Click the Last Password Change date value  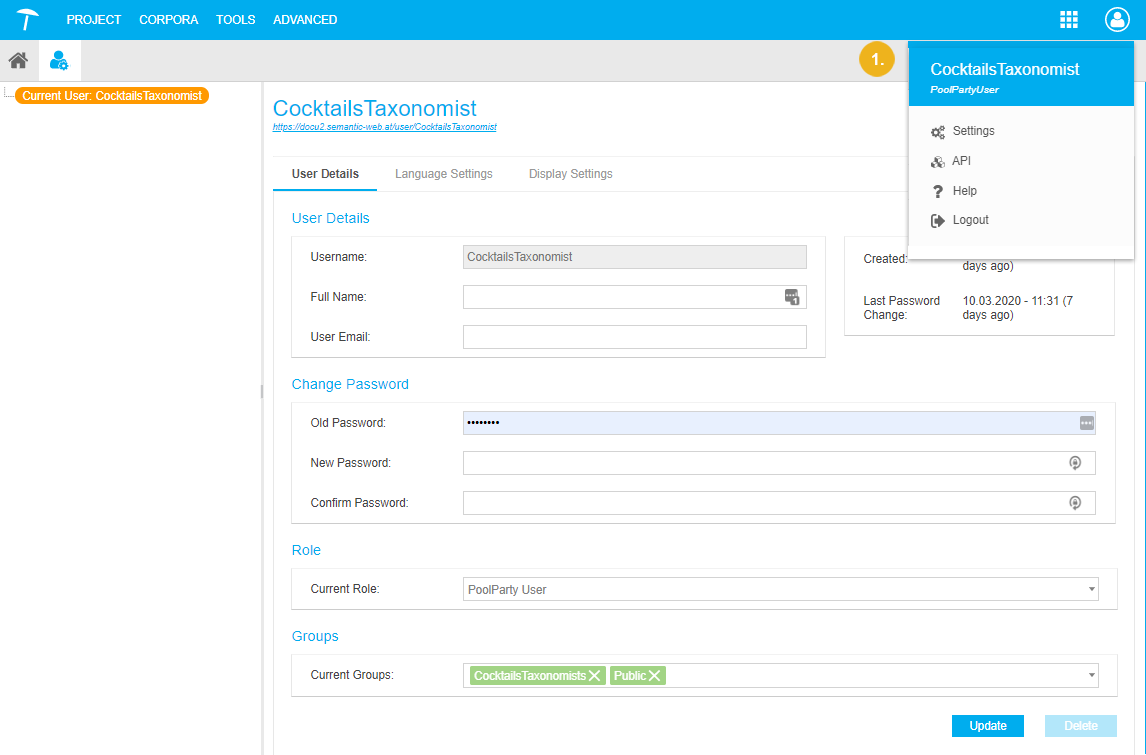pos(1017,308)
